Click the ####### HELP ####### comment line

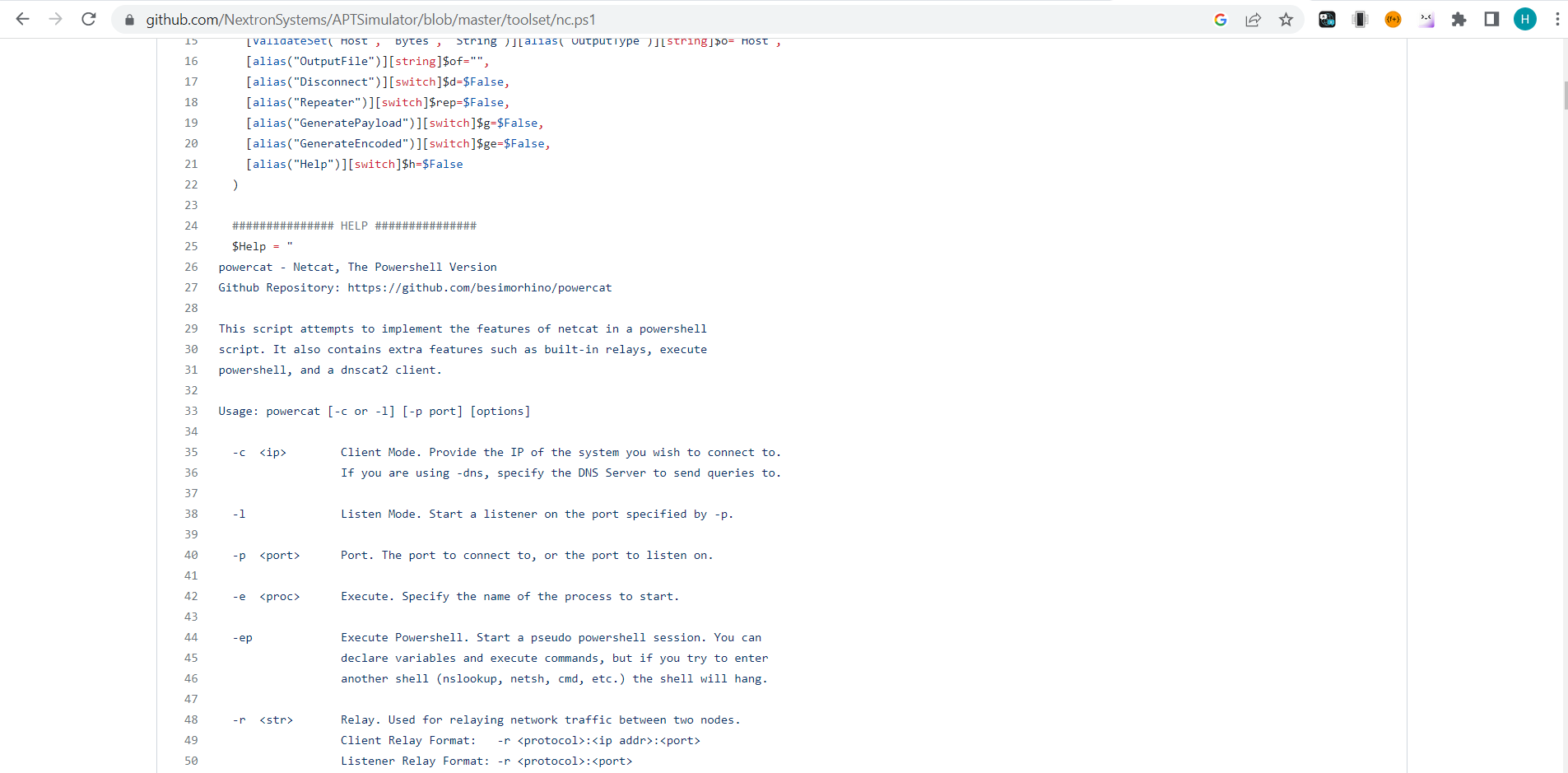[354, 226]
